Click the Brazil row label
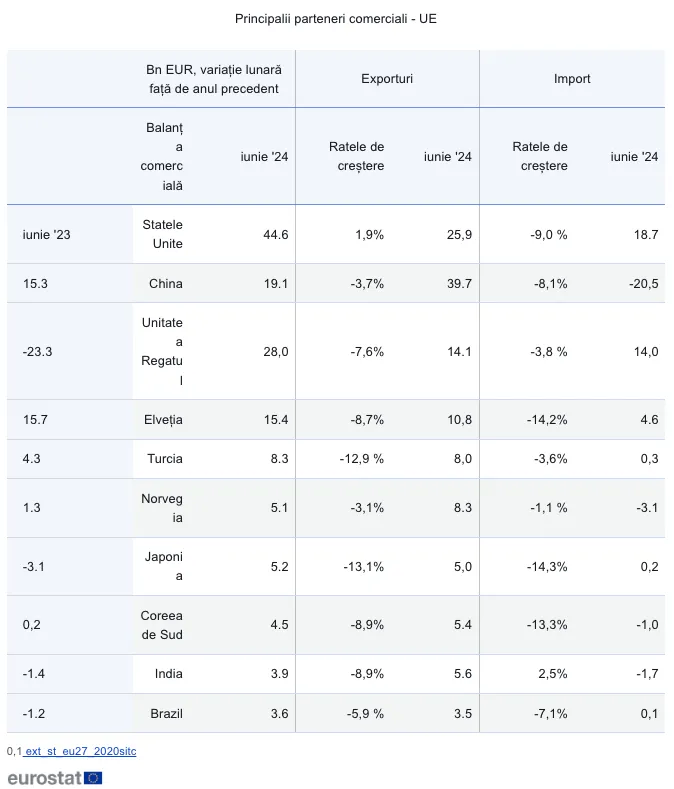The width and height of the screenshot is (674, 789). [166, 713]
